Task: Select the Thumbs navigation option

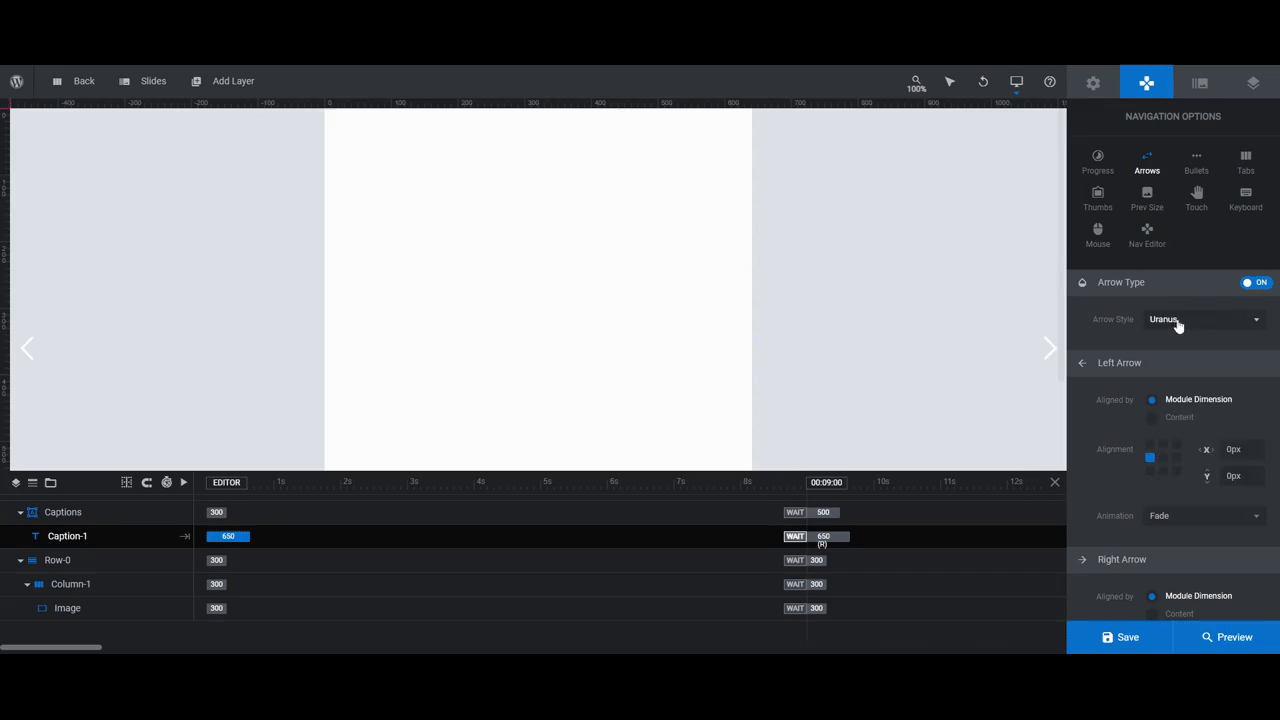Action: 1097,198
